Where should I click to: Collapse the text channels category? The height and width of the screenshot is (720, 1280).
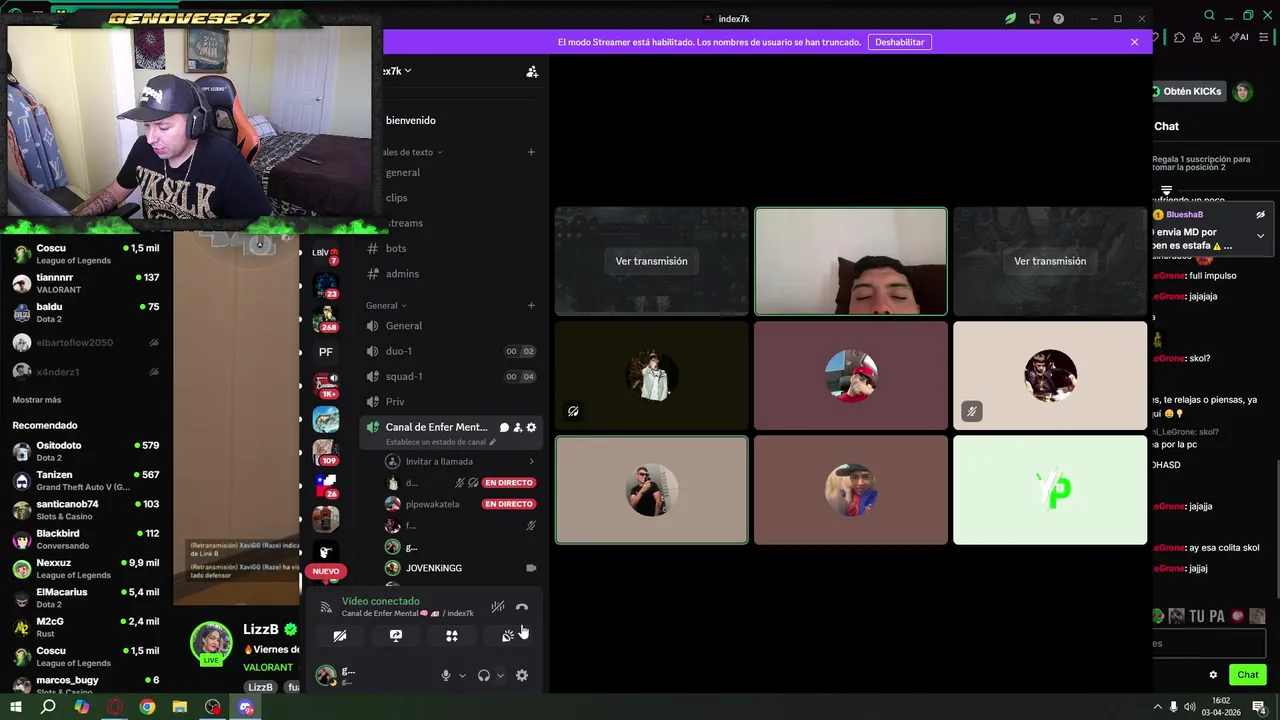click(x=412, y=152)
